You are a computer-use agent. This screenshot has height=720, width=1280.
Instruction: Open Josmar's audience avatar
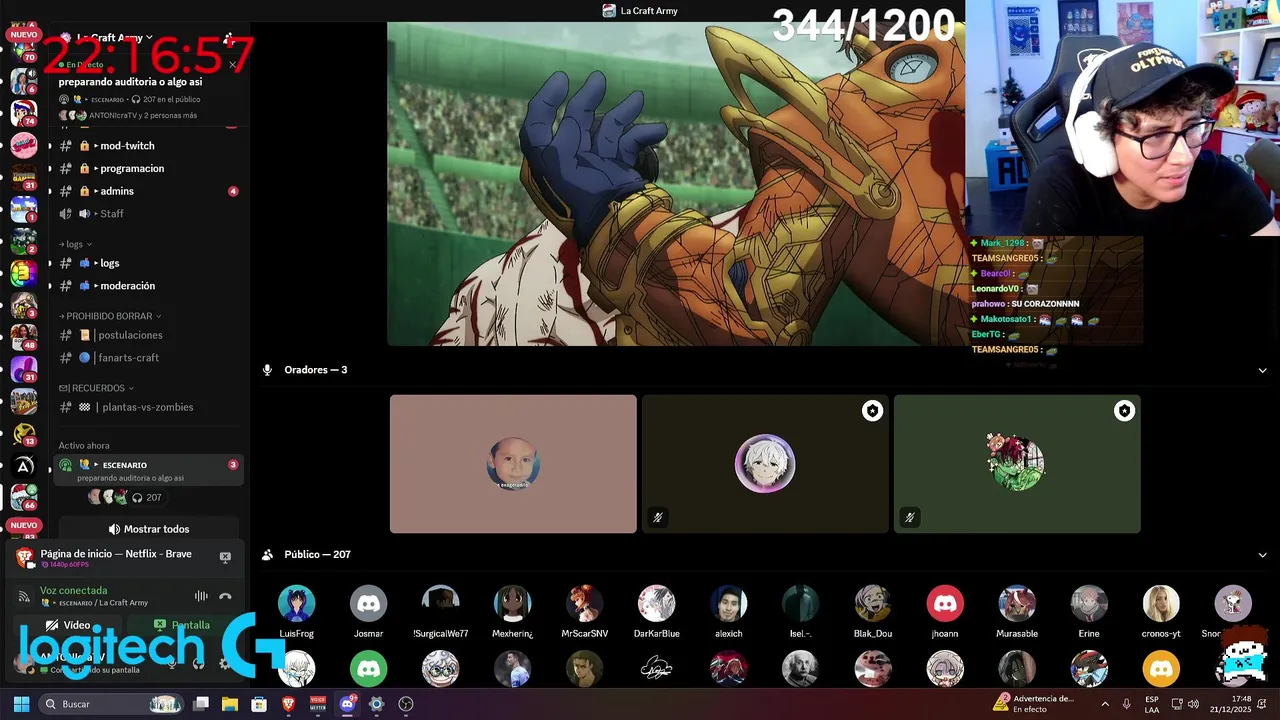pyautogui.click(x=368, y=604)
